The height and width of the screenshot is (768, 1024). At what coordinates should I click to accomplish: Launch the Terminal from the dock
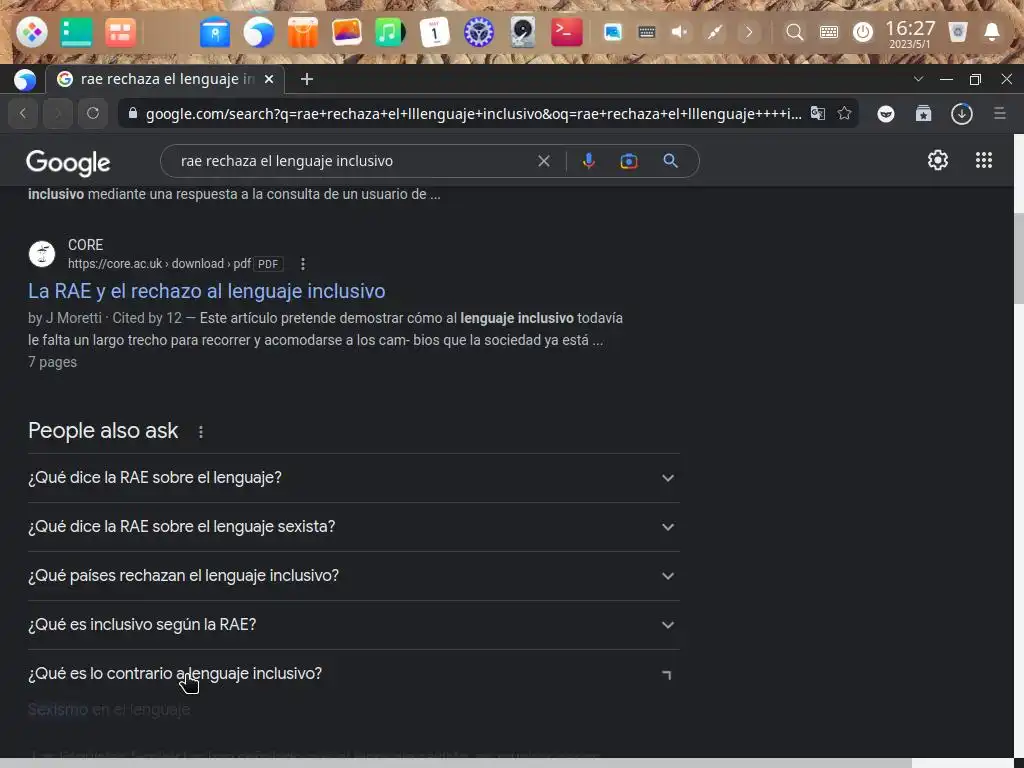[566, 32]
